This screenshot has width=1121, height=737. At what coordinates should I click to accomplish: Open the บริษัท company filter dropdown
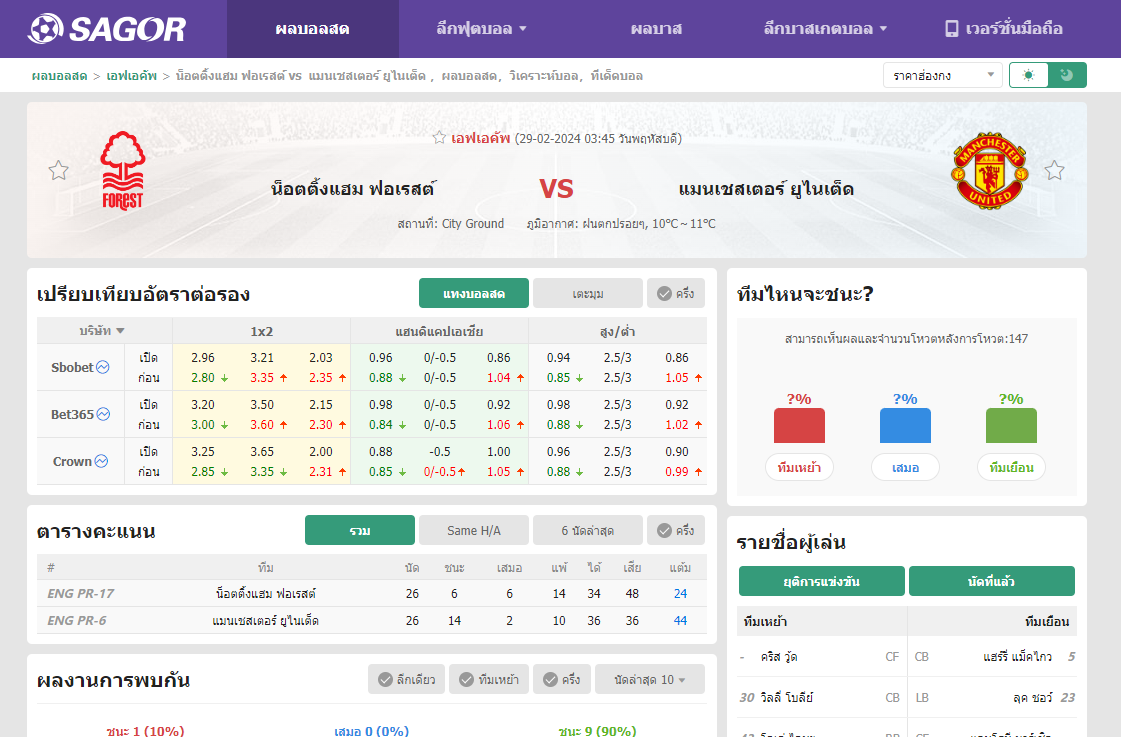(102, 331)
